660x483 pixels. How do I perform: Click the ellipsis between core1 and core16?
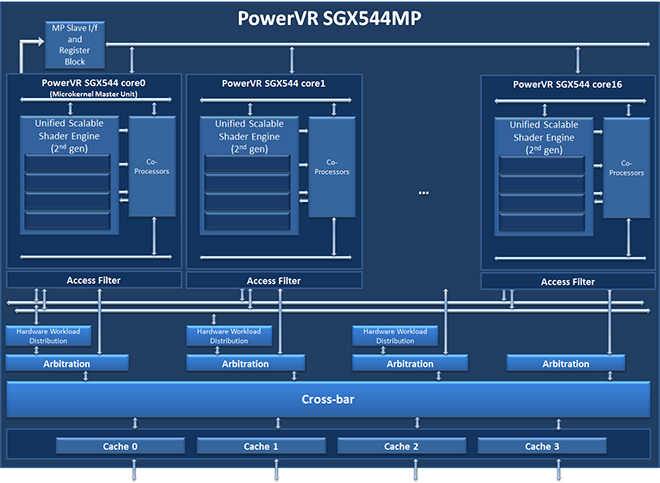[x=423, y=193]
